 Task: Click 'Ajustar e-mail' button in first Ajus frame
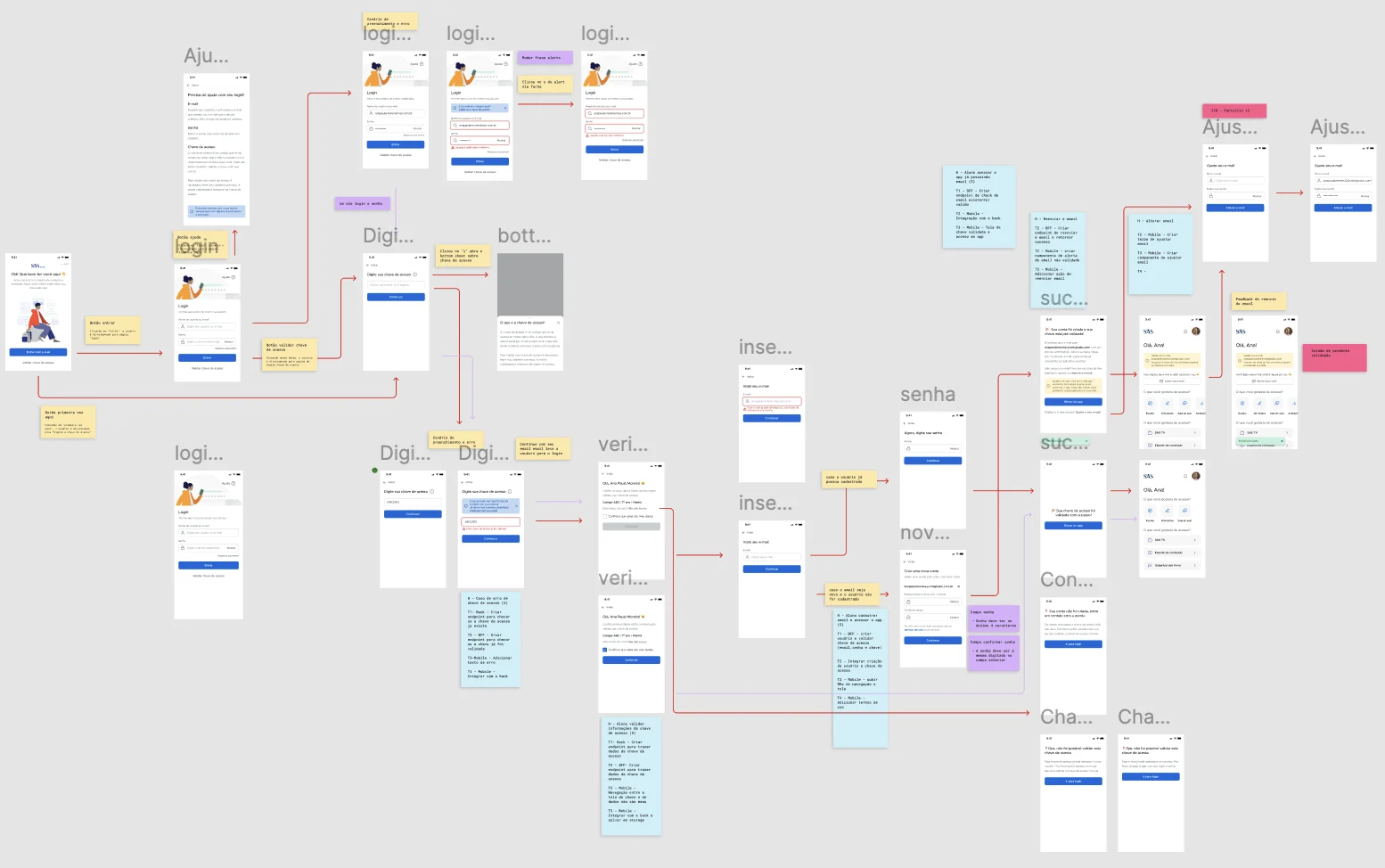(x=1235, y=208)
